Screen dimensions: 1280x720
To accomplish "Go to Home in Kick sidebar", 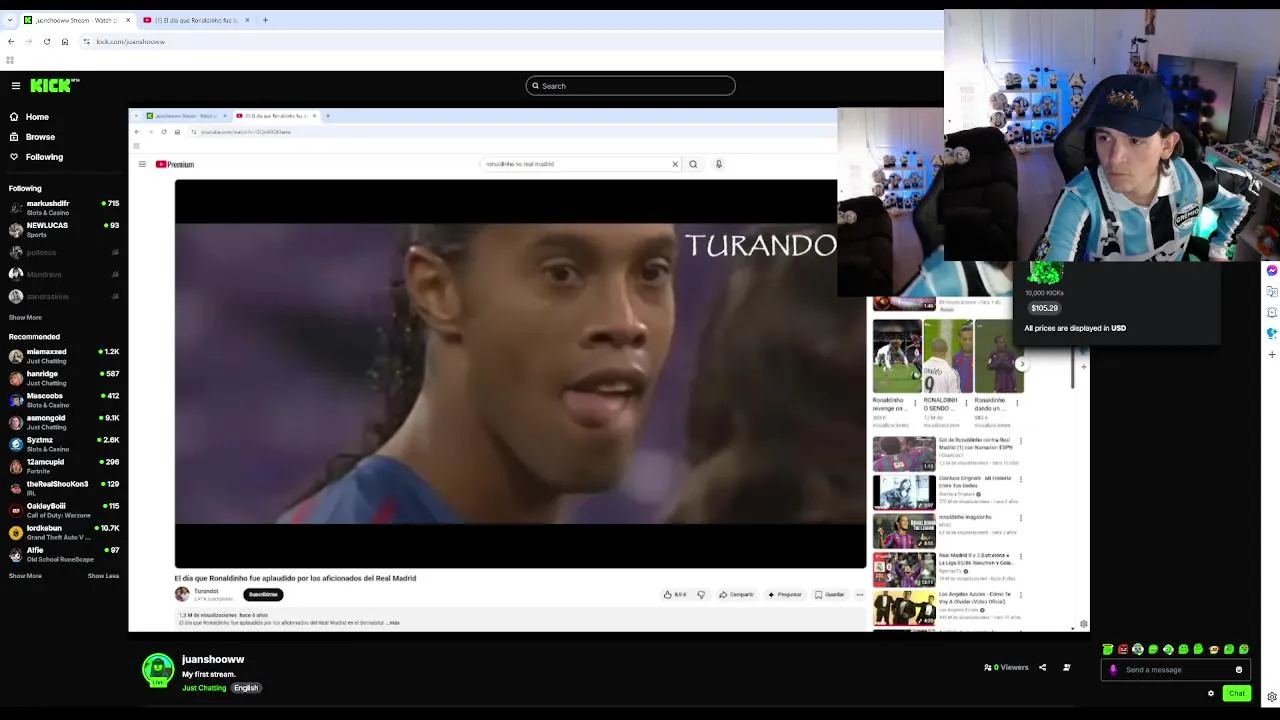I will pos(37,117).
